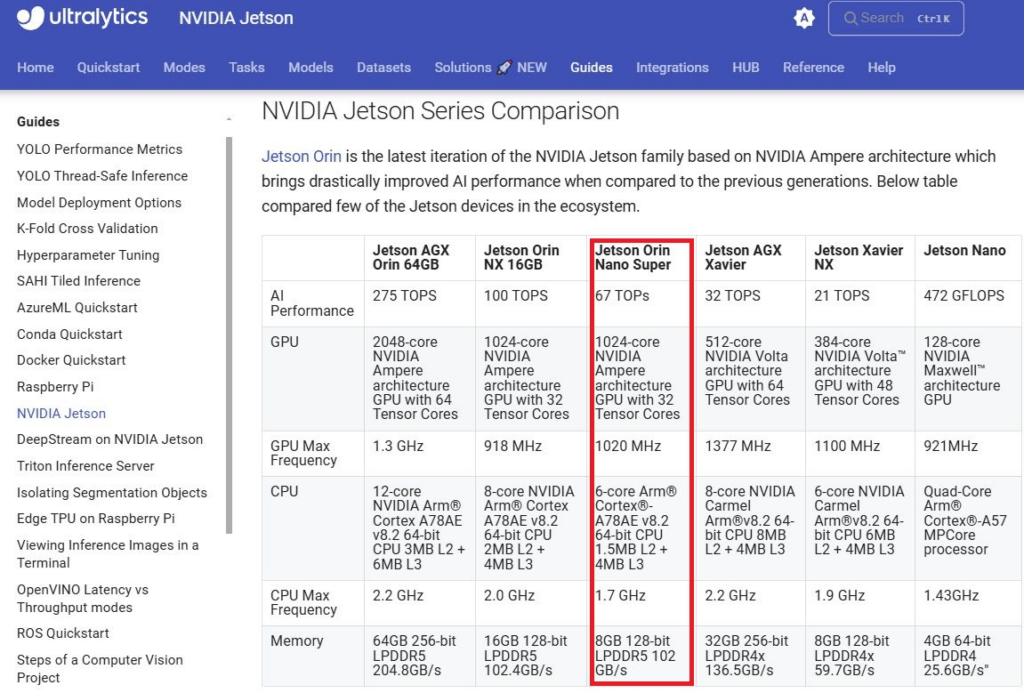Switch to the Quickstart tab
Screen dimensions: 1024x693
pyautogui.click(x=108, y=67)
